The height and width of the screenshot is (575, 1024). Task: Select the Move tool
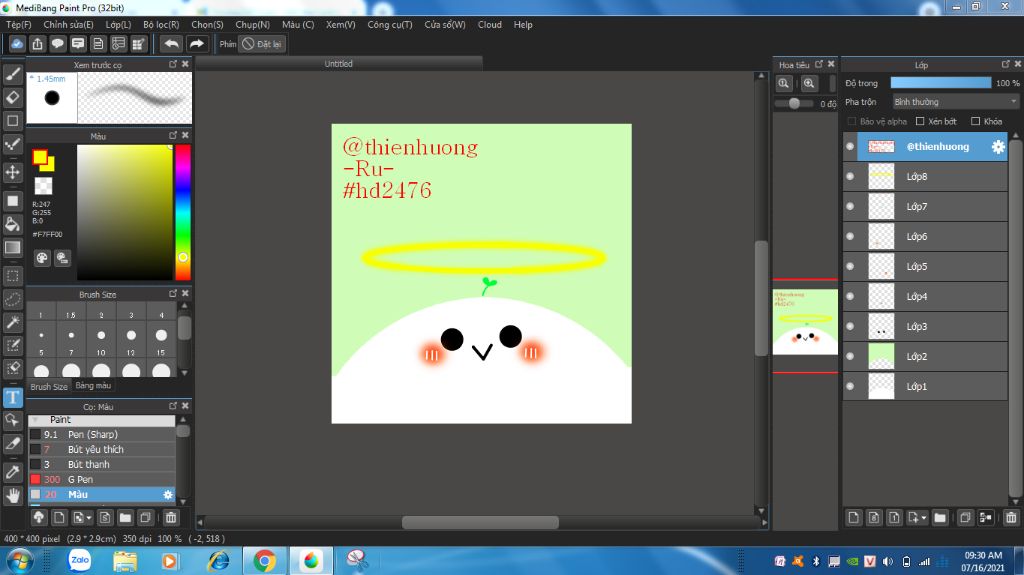(x=12, y=172)
